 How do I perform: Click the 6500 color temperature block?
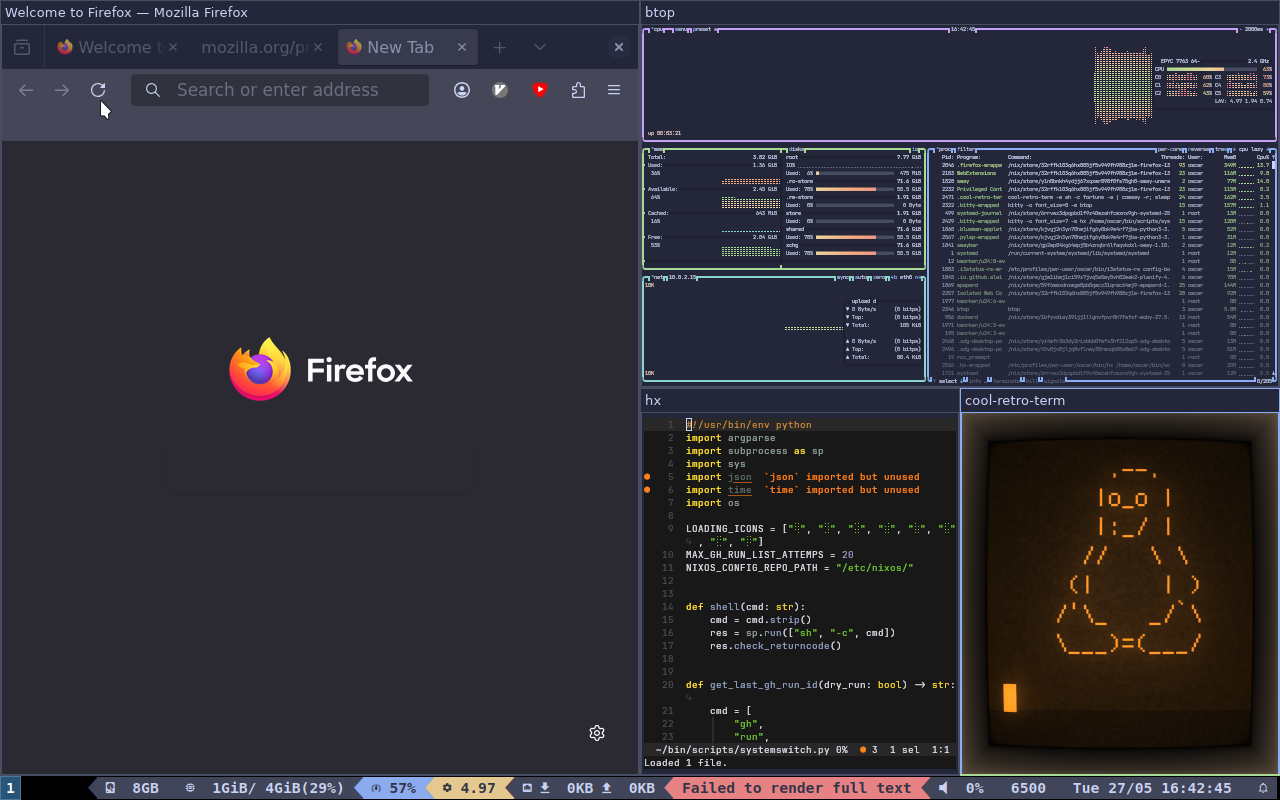tap(1028, 788)
